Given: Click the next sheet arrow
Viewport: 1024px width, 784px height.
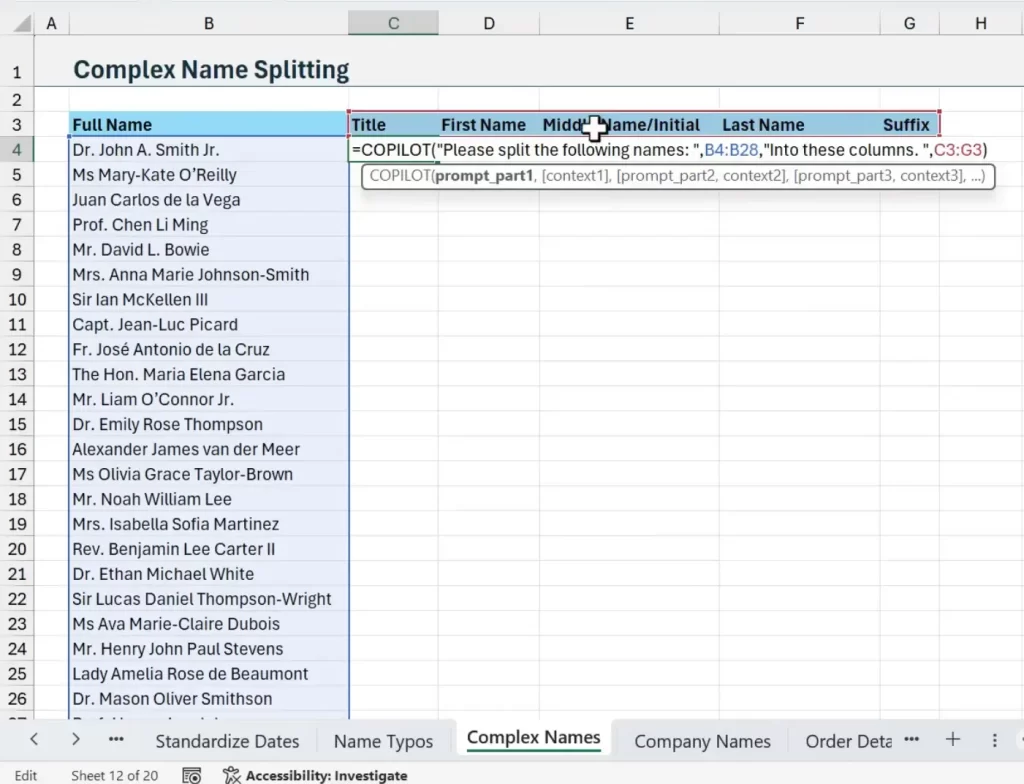Looking at the screenshot, I should click(76, 740).
